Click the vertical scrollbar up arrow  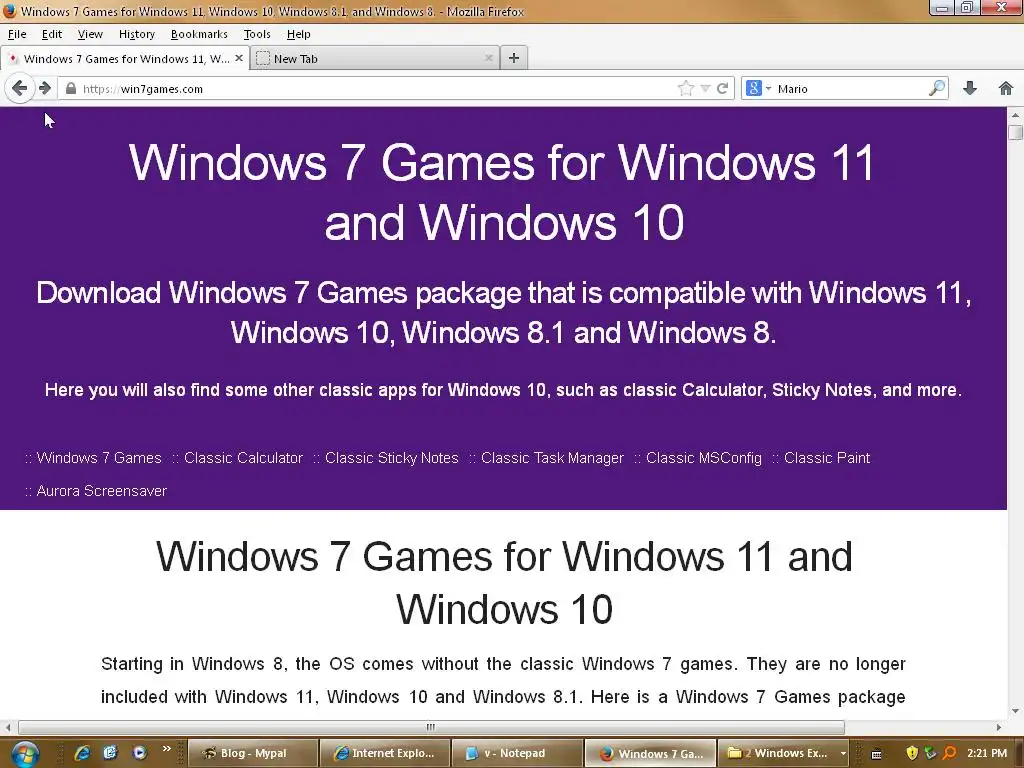(x=1015, y=115)
